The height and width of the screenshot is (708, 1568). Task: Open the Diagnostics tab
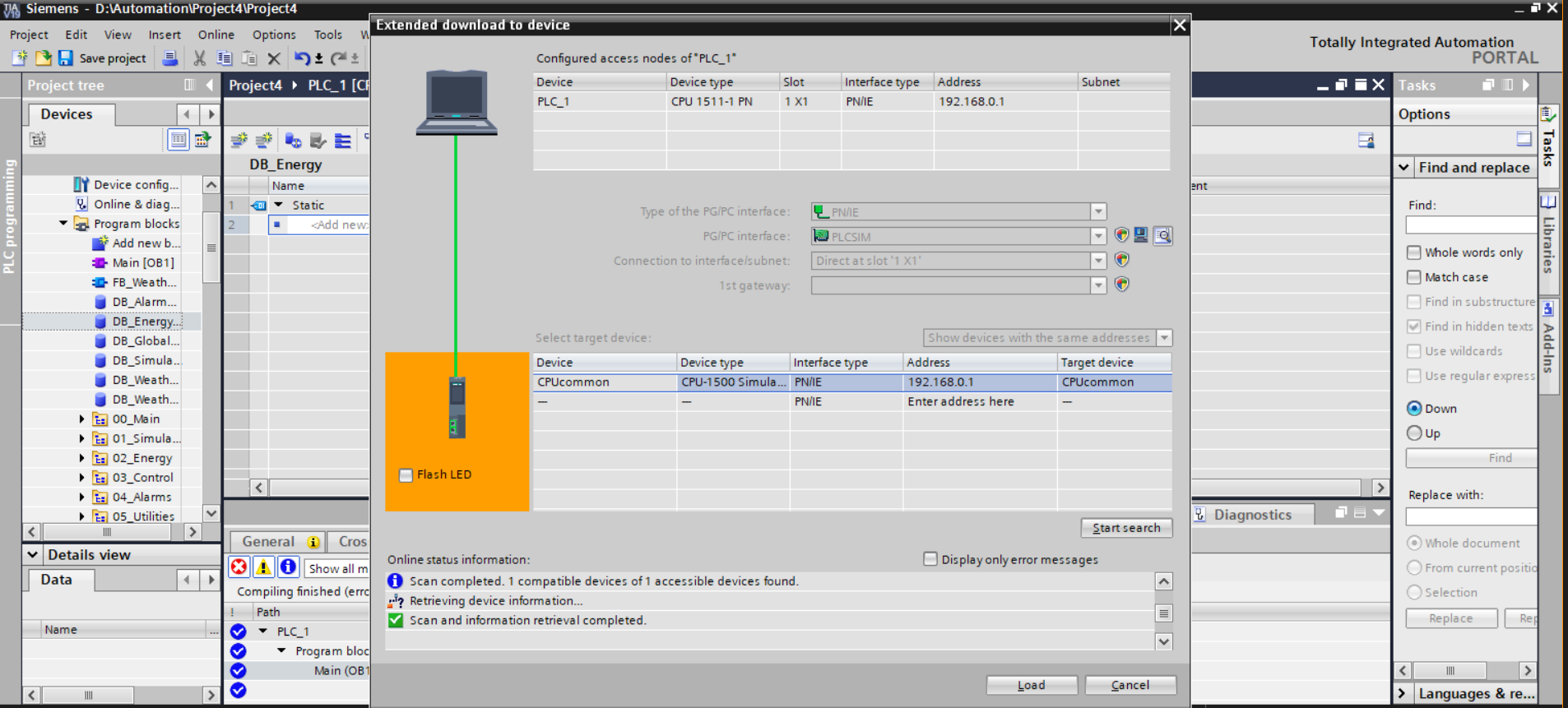point(1252,514)
